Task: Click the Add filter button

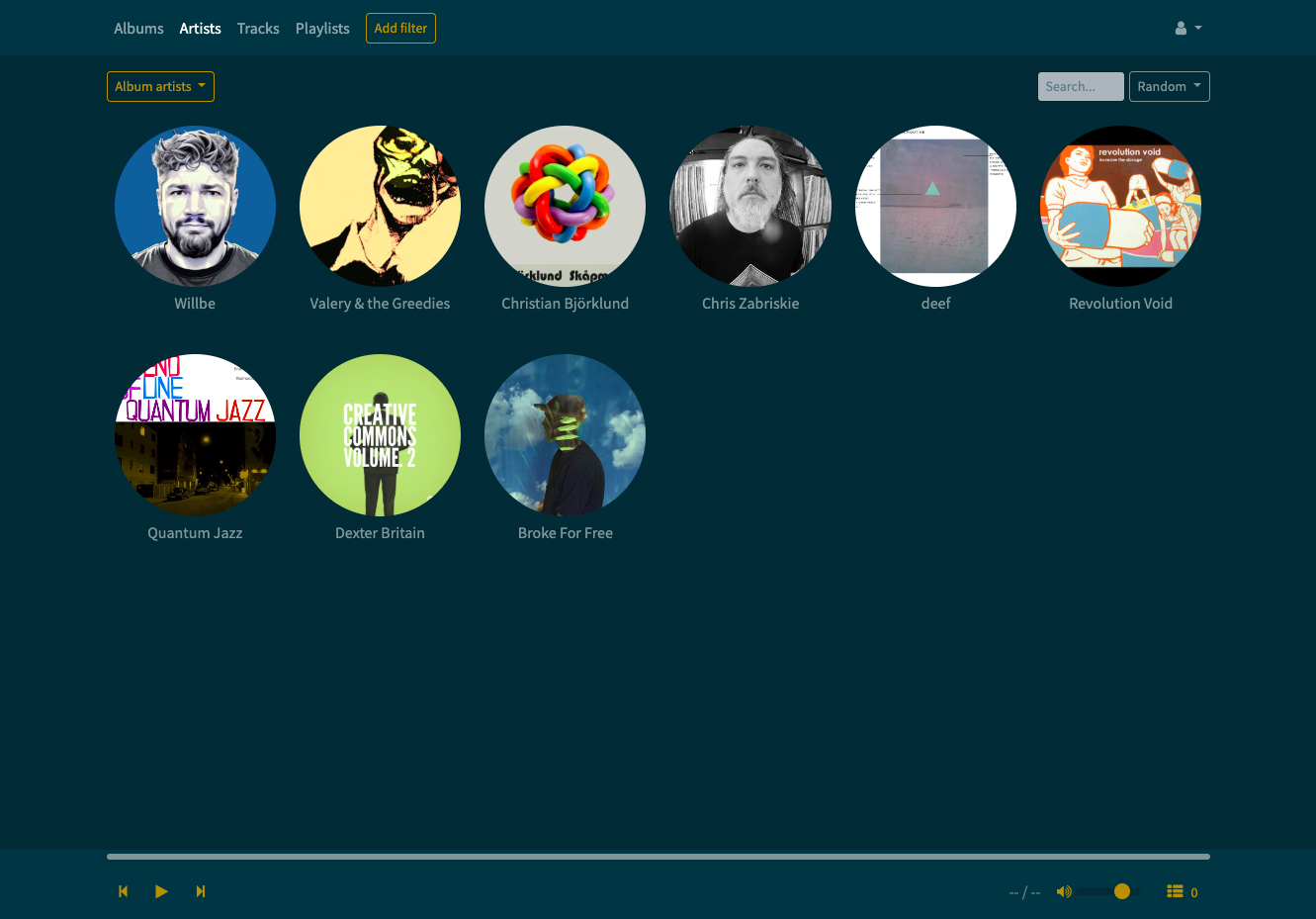Action: coord(400,29)
